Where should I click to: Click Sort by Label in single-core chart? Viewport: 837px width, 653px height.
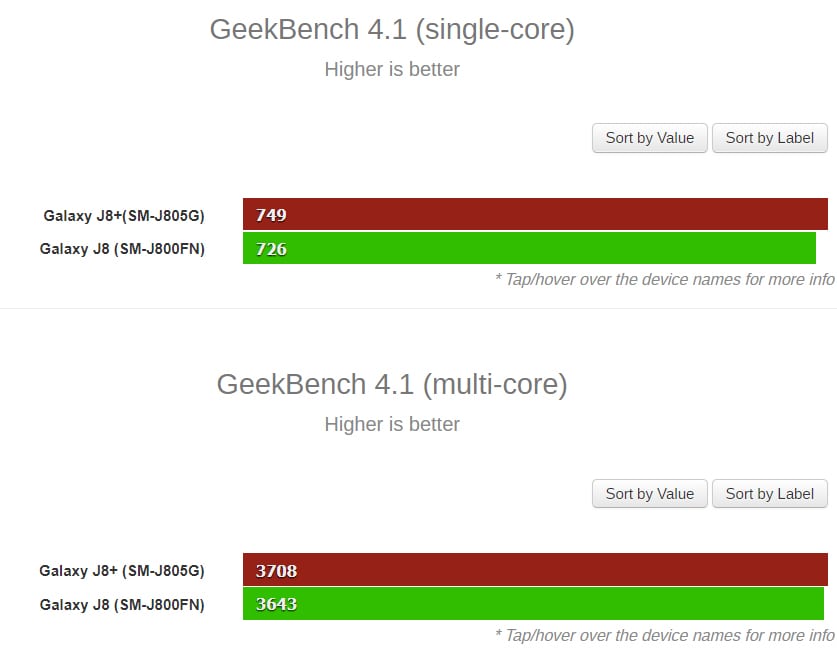770,138
